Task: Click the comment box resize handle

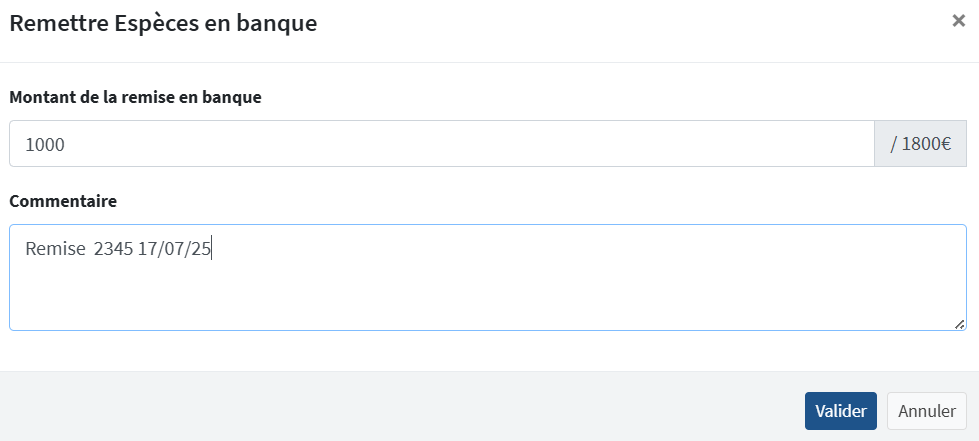Action: (960, 324)
